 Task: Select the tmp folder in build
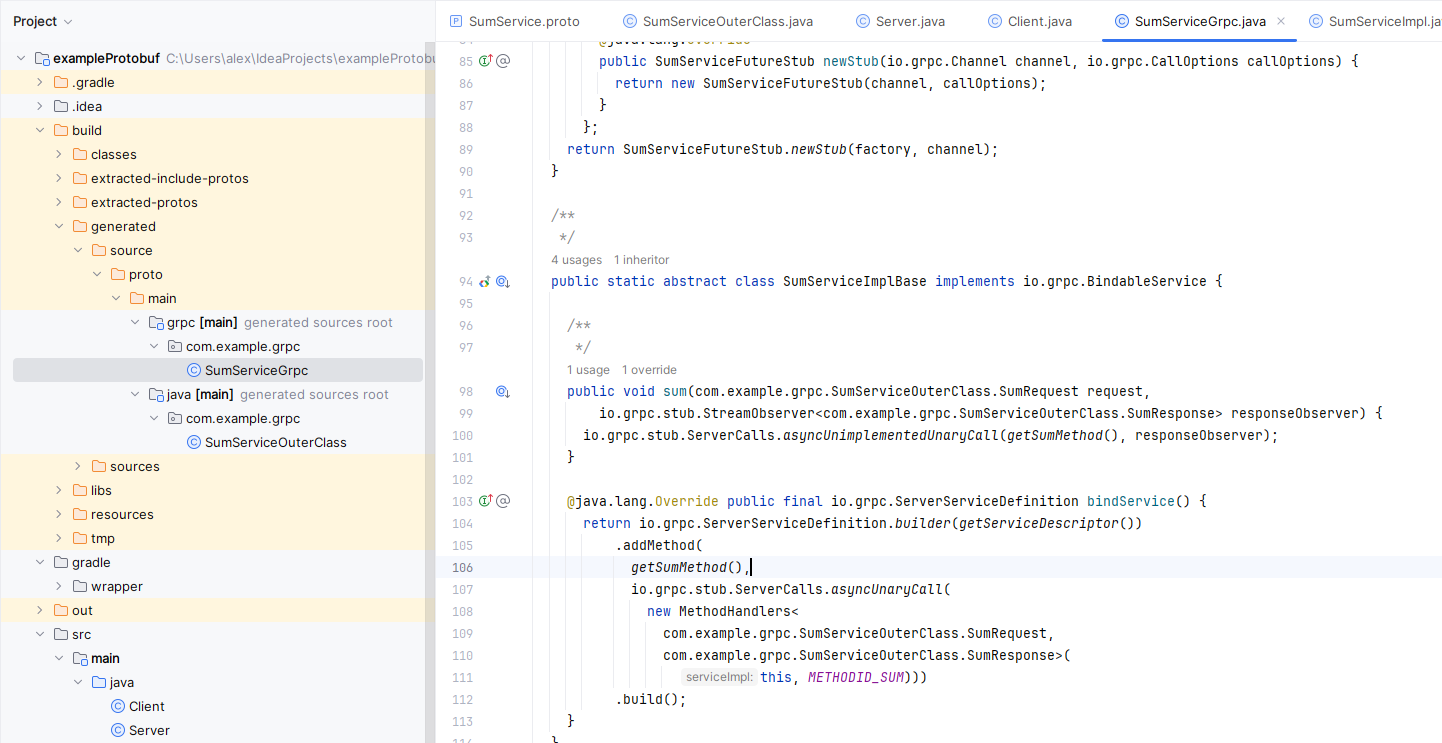103,538
